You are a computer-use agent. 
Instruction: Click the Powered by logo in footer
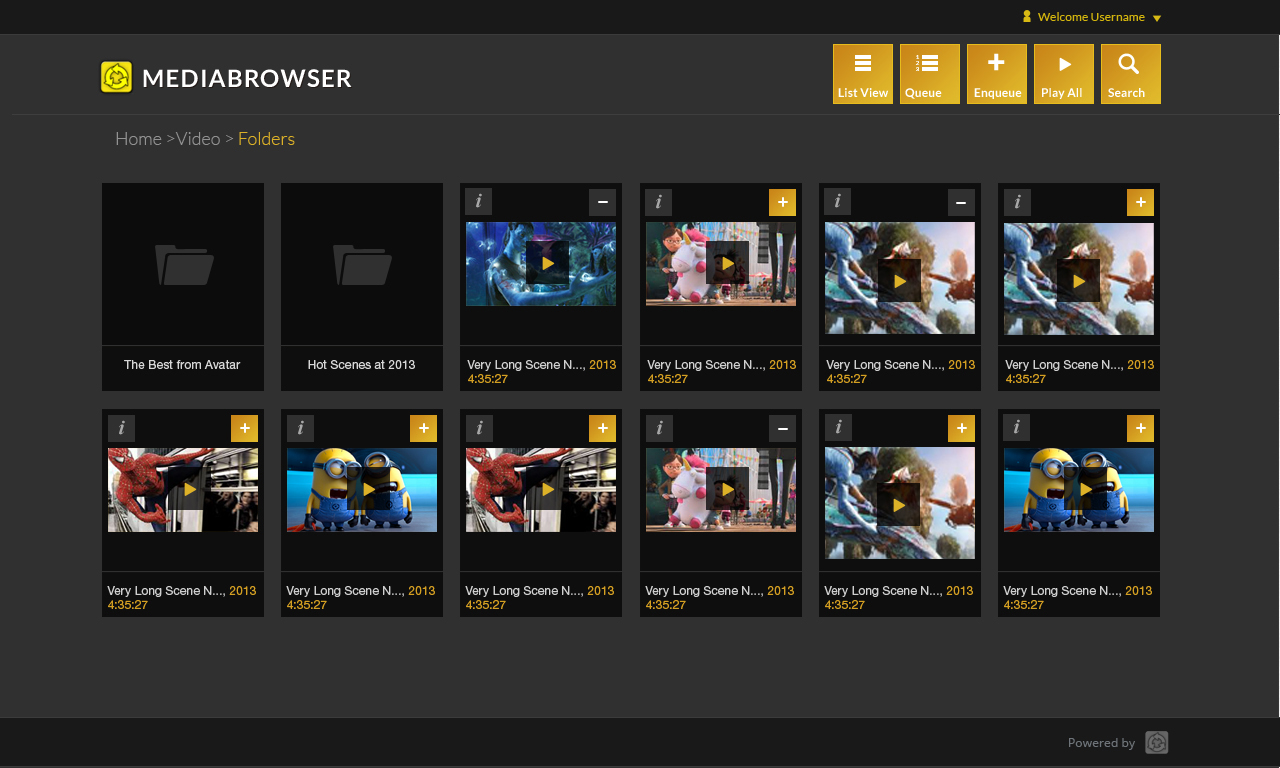tap(1157, 742)
